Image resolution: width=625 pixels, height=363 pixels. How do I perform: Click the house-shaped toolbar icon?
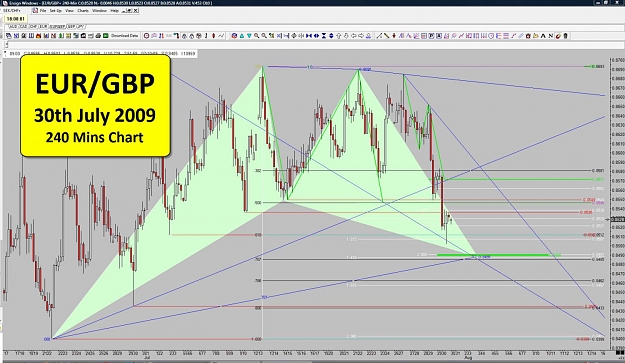[528, 36]
